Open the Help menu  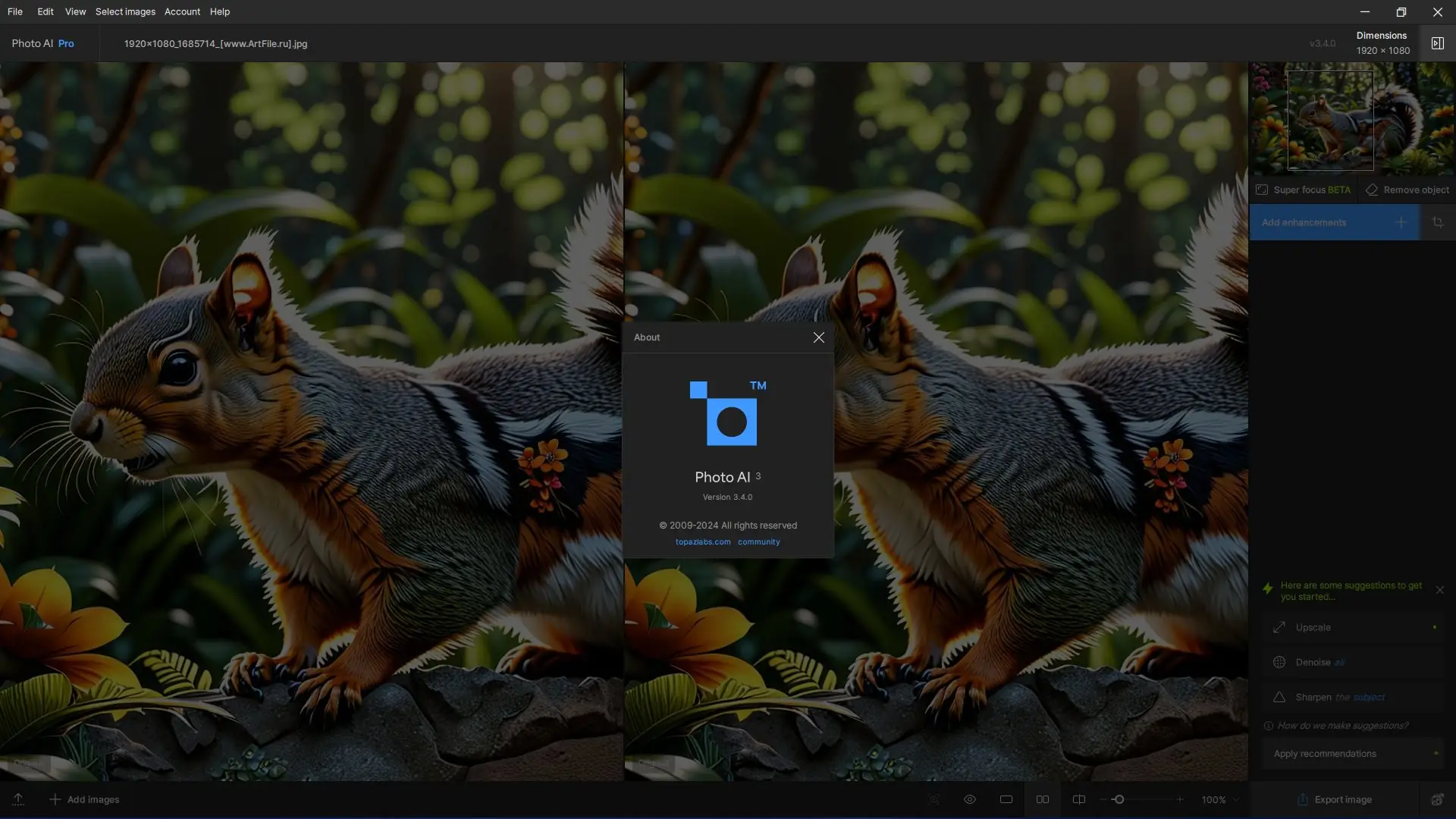(x=219, y=11)
